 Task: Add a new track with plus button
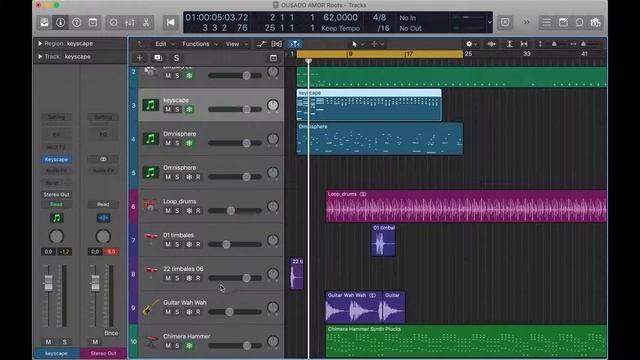pos(140,58)
